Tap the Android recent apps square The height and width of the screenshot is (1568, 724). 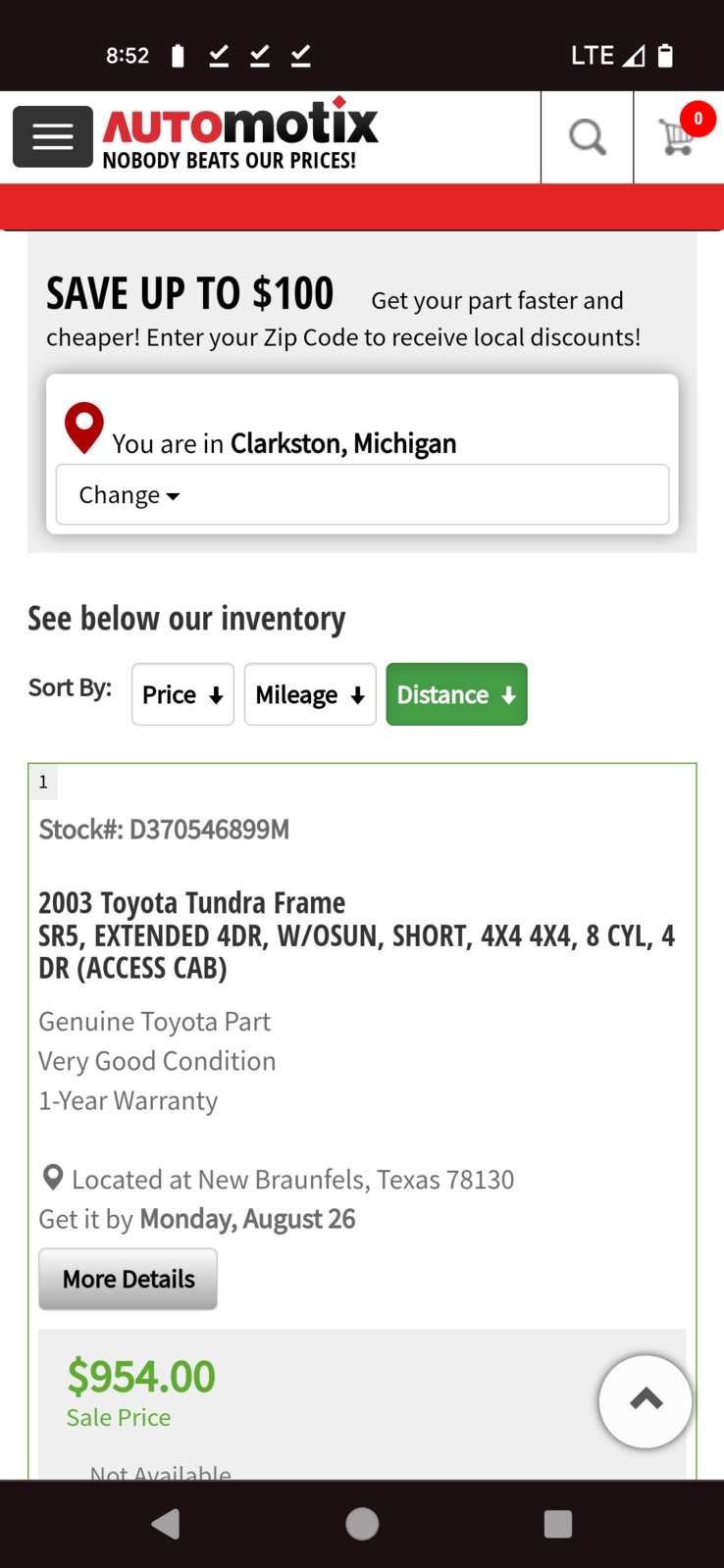[x=558, y=1524]
